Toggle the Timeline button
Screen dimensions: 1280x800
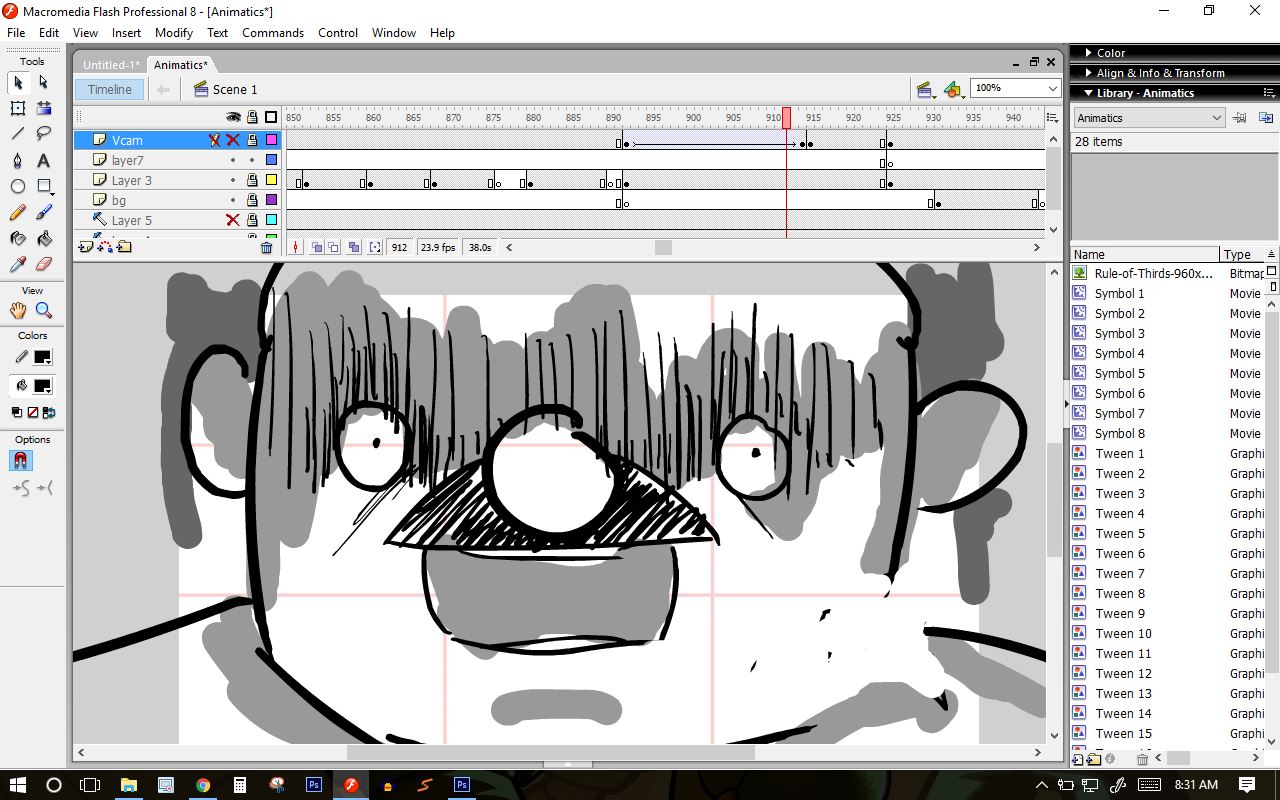click(x=109, y=89)
